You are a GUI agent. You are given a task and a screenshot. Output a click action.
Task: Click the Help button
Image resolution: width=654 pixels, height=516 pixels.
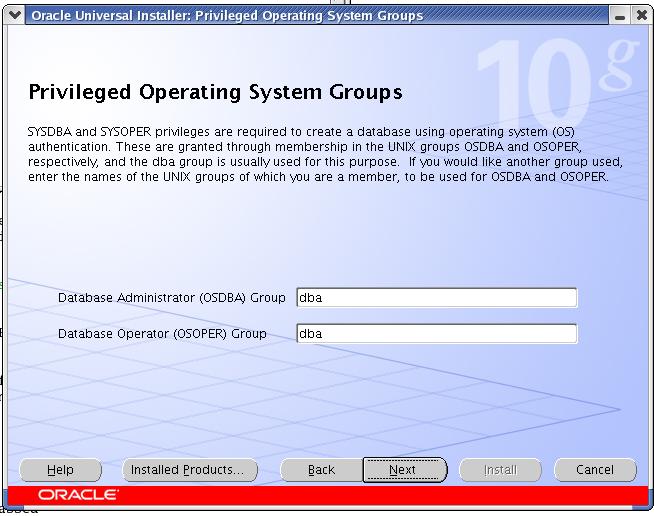(60, 470)
